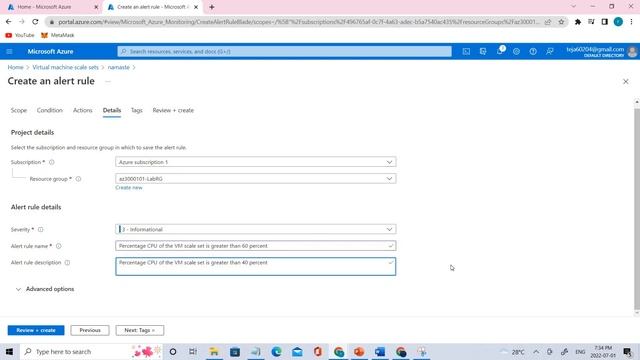The height and width of the screenshot is (360, 640).
Task: Switch to the Review + create tab
Action: pyautogui.click(x=173, y=110)
